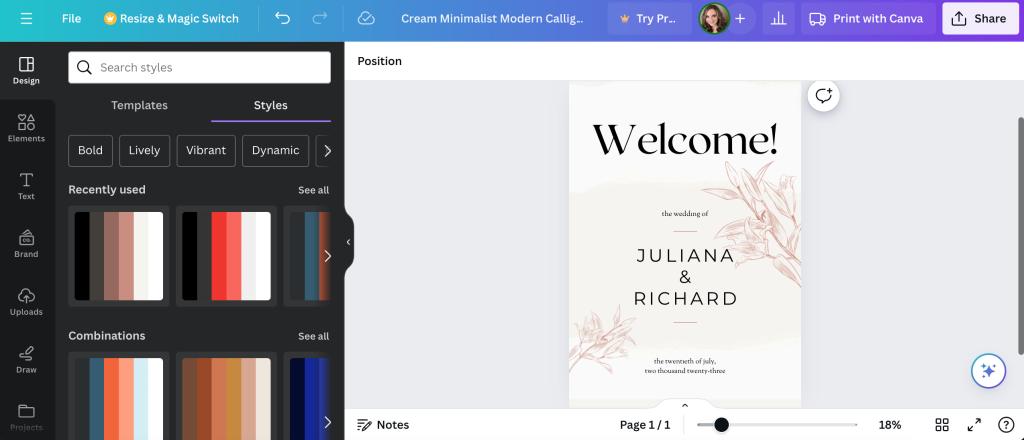Open the hamburger main menu
The width and height of the screenshot is (1024, 440).
pyautogui.click(x=26, y=18)
